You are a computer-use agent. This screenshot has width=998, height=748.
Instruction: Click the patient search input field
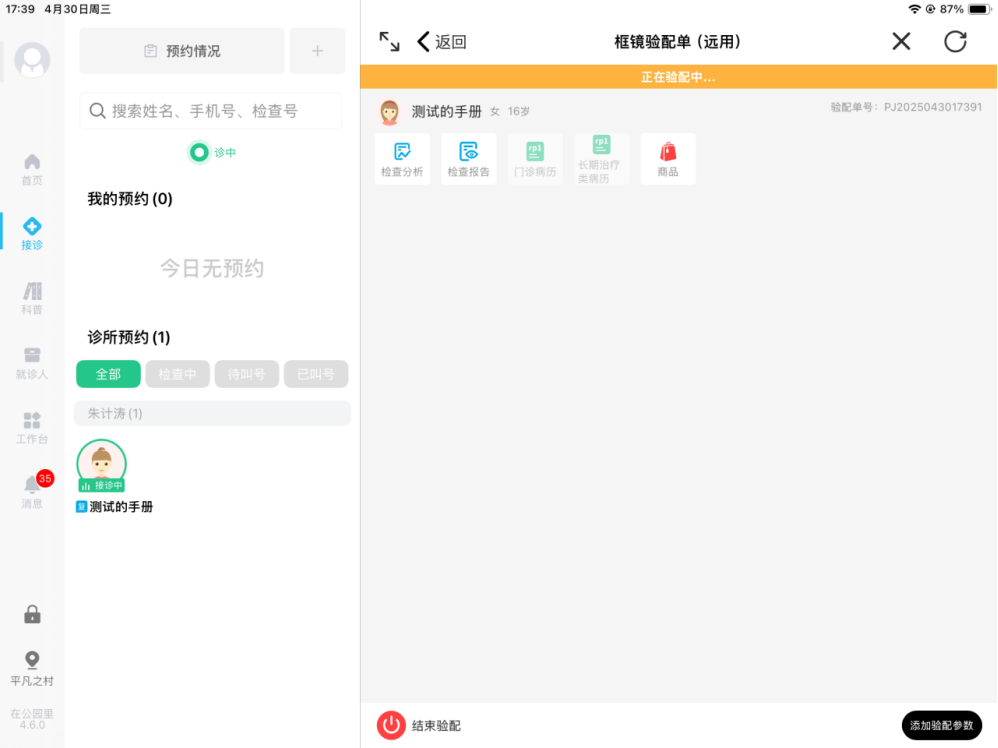click(x=211, y=111)
